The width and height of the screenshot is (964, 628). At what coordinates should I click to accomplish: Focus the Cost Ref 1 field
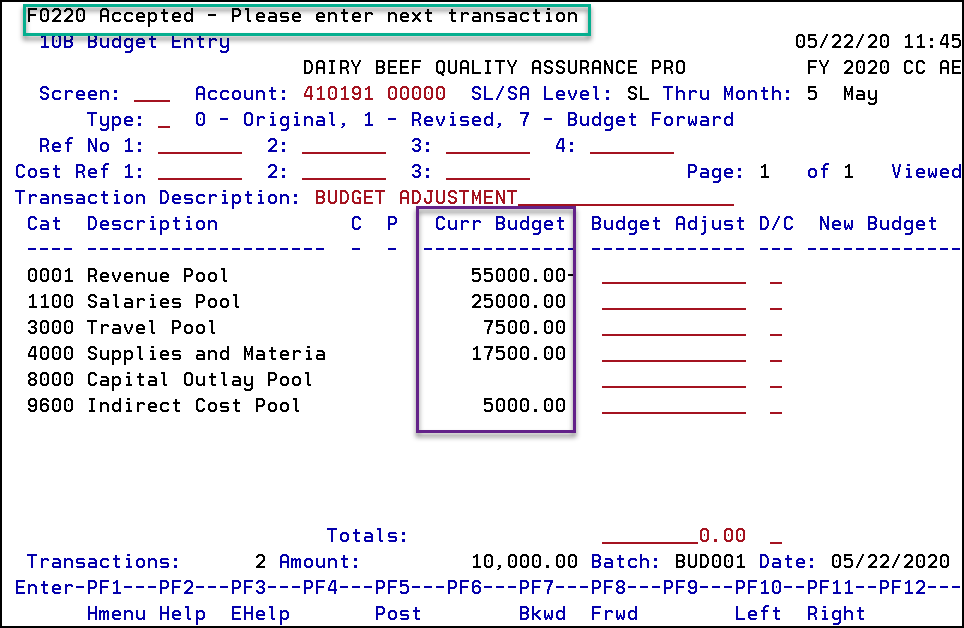[x=200, y=172]
